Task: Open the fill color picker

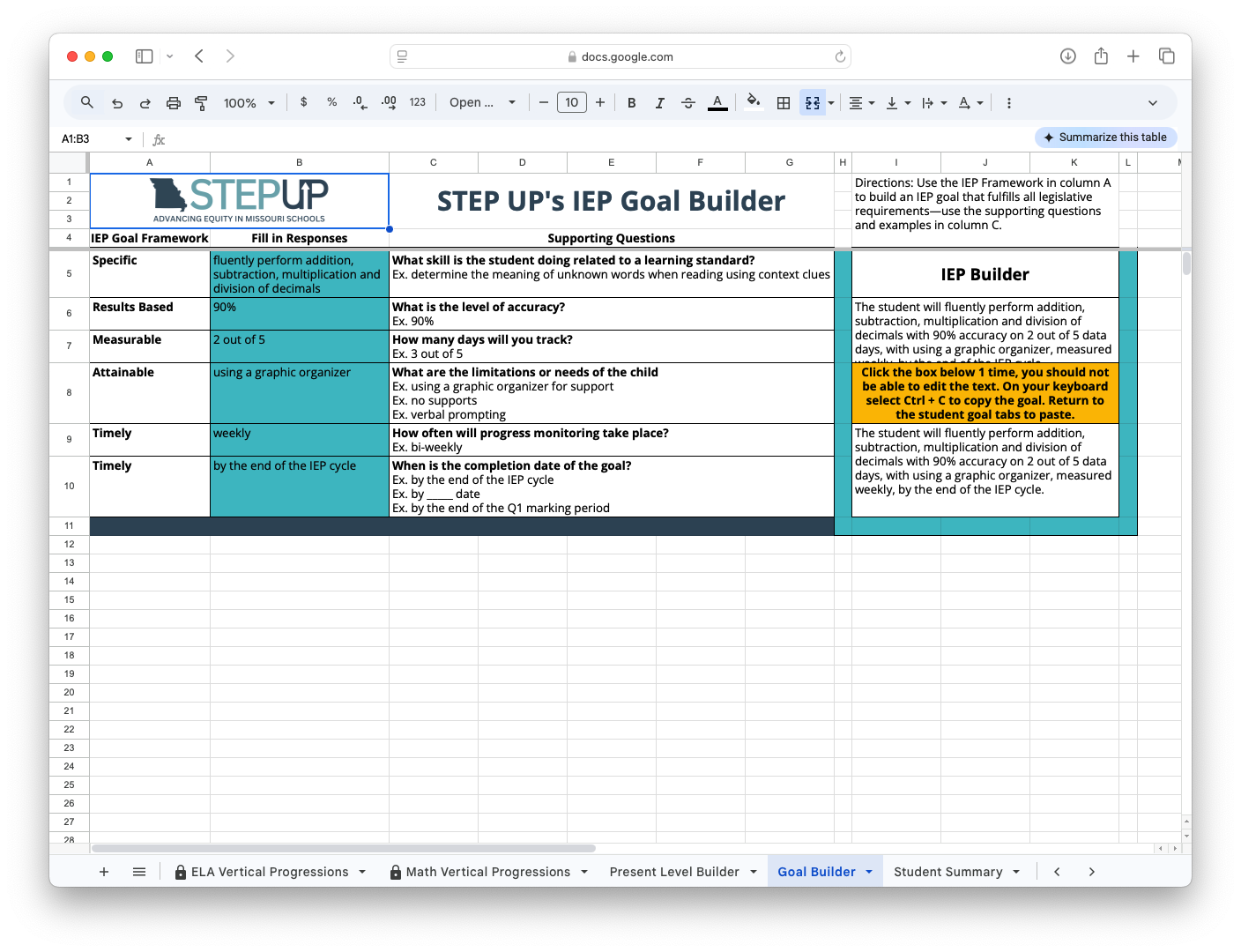Action: pos(754,102)
